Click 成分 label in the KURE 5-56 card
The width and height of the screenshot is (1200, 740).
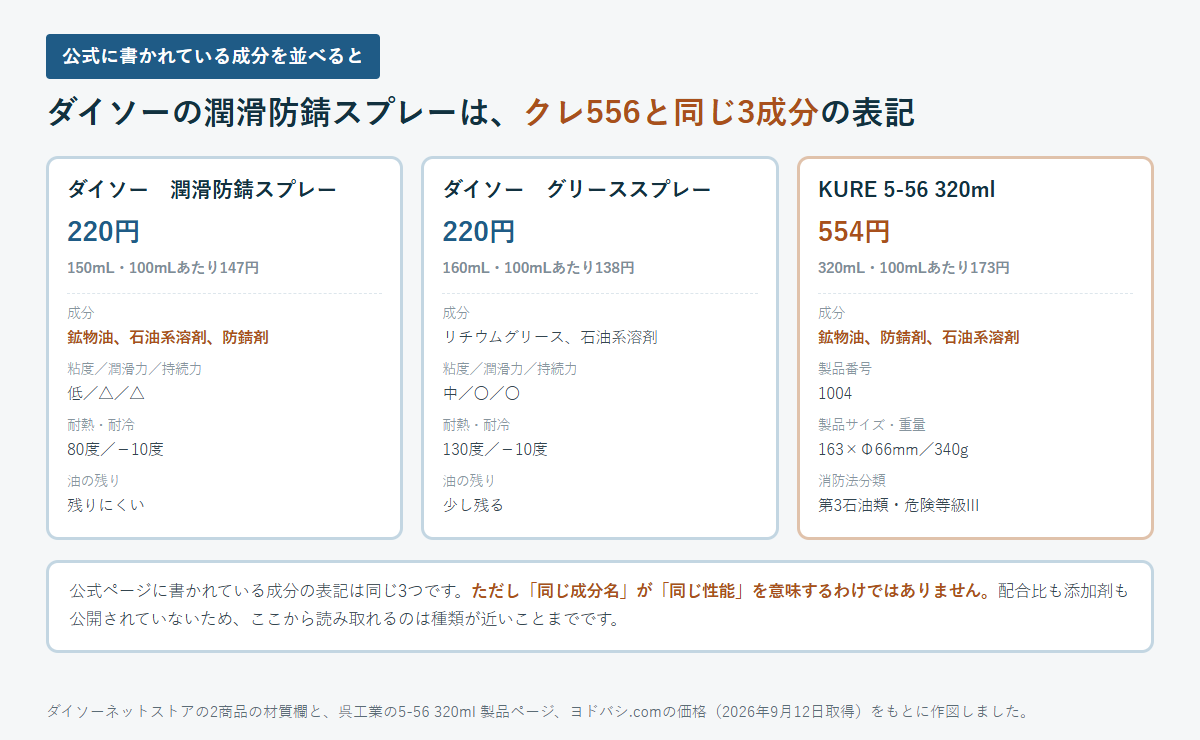(x=831, y=312)
